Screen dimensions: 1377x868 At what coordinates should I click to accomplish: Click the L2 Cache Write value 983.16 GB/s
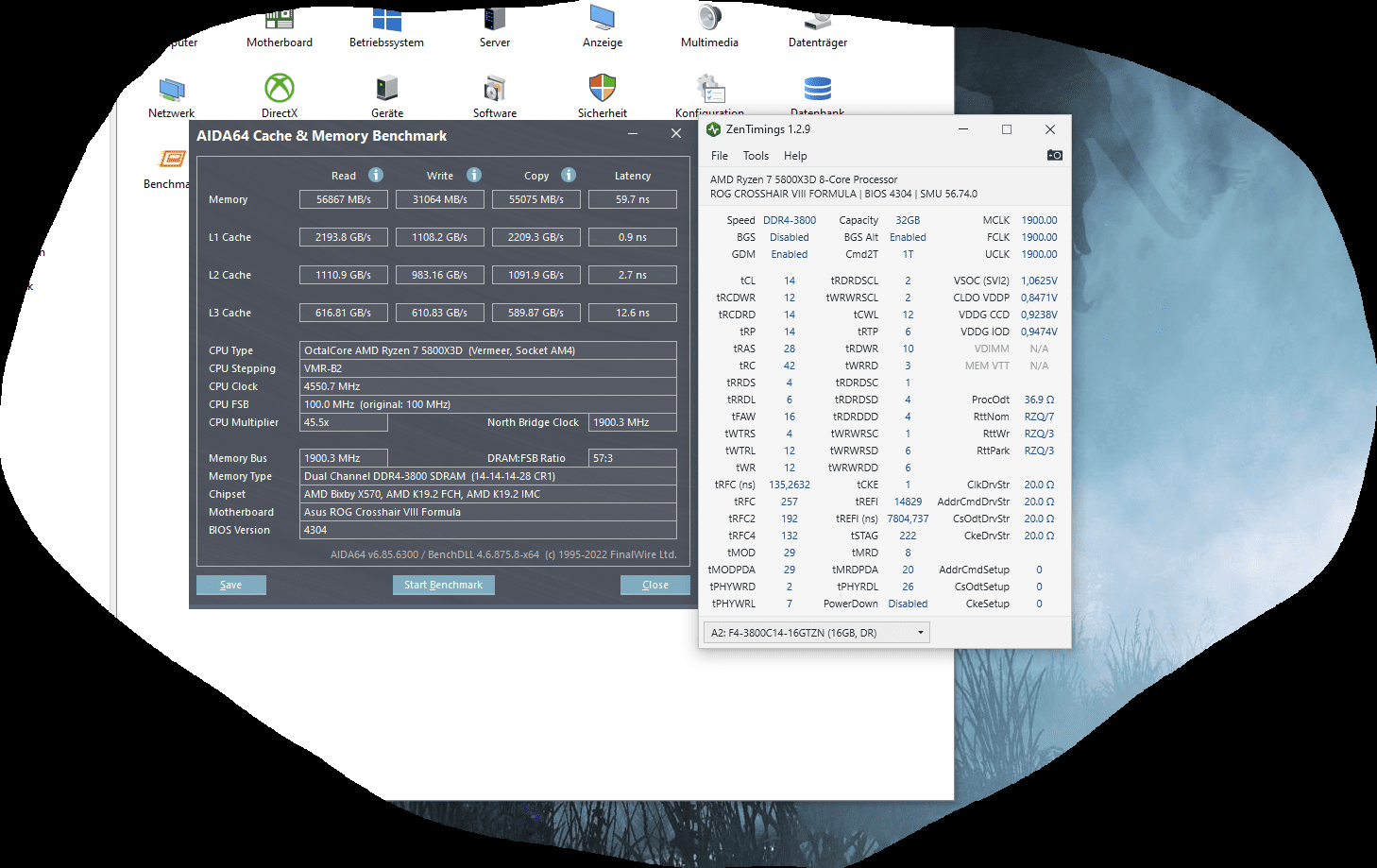click(x=440, y=275)
